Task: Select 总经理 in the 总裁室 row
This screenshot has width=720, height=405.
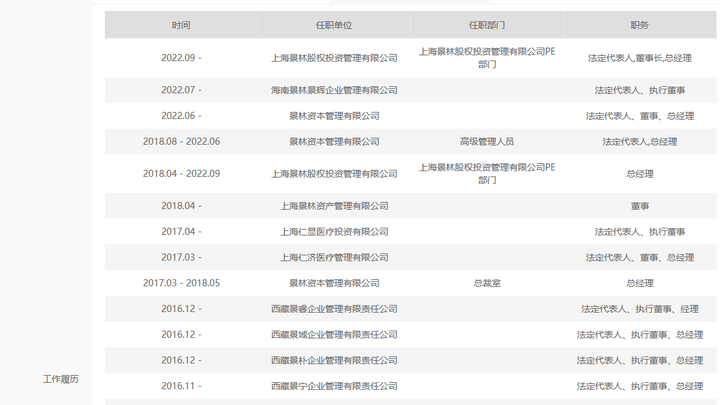Action: (x=640, y=283)
